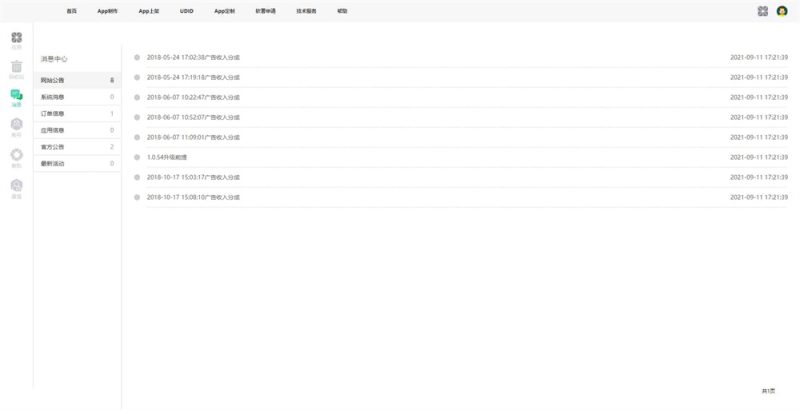This screenshot has width=800, height=410.
Task: Open the 2018-06-07 10:52:07 广告收入分成 message
Action: 193,117
